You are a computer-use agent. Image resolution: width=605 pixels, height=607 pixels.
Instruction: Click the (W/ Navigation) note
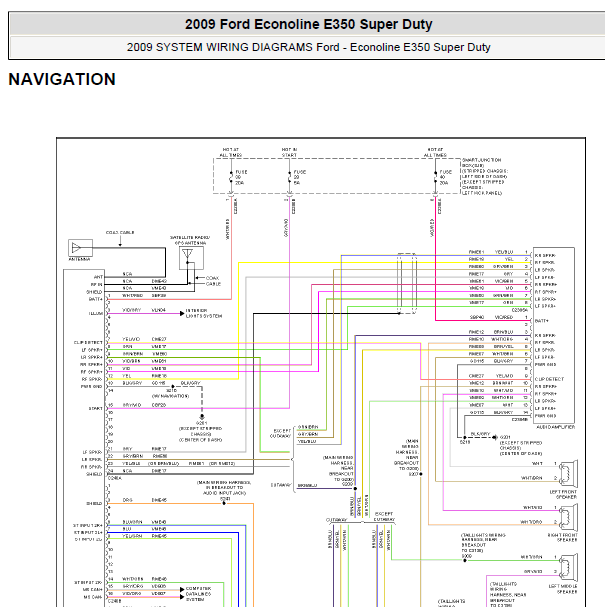(170, 396)
